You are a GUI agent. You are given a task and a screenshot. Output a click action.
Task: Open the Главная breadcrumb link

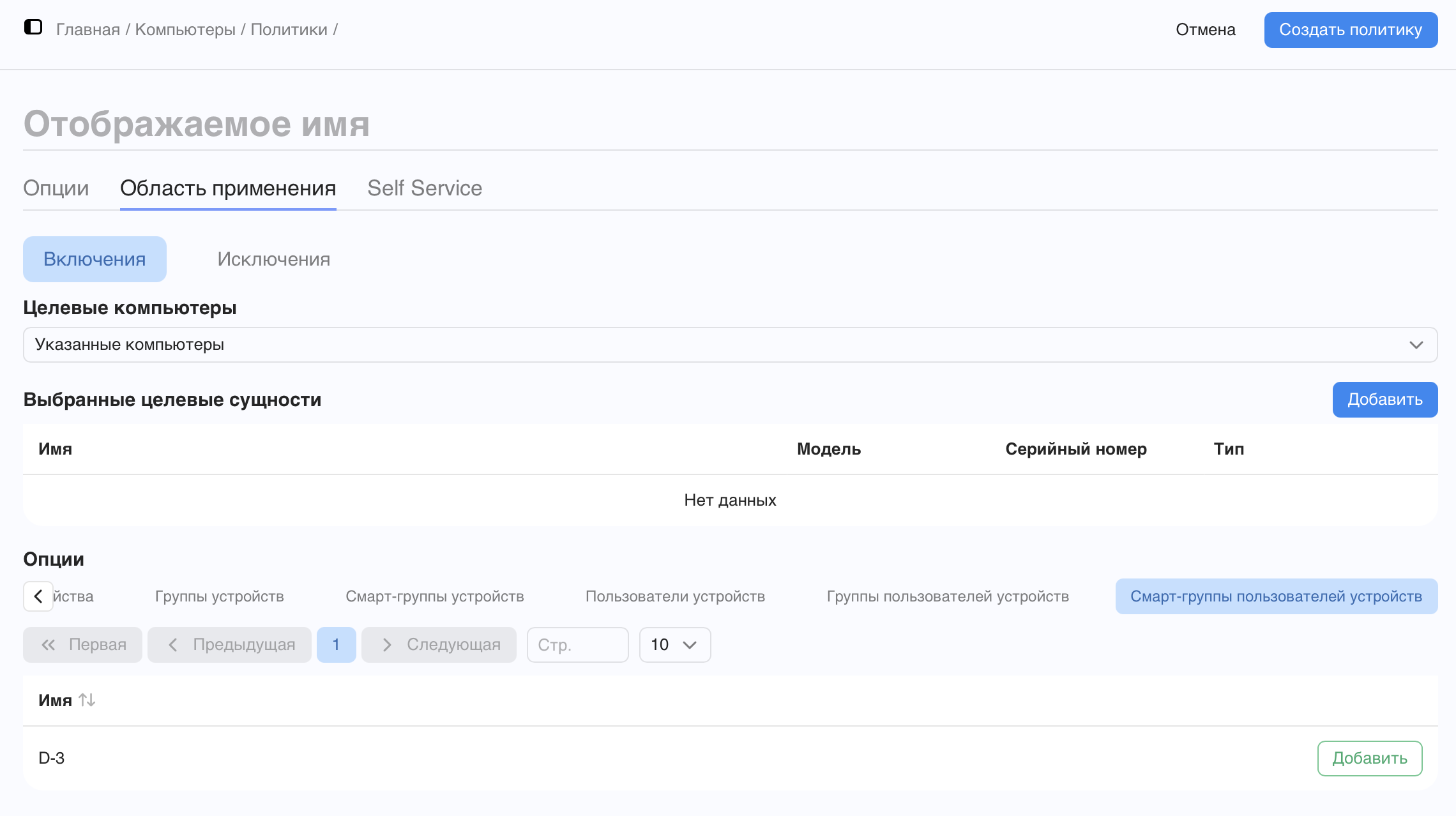pos(88,29)
